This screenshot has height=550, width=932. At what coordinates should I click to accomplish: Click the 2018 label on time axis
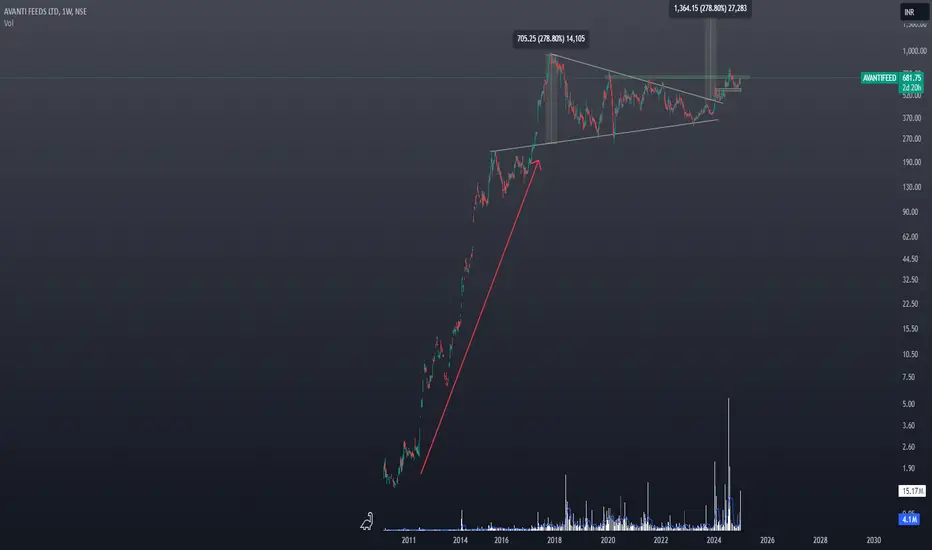[554, 540]
